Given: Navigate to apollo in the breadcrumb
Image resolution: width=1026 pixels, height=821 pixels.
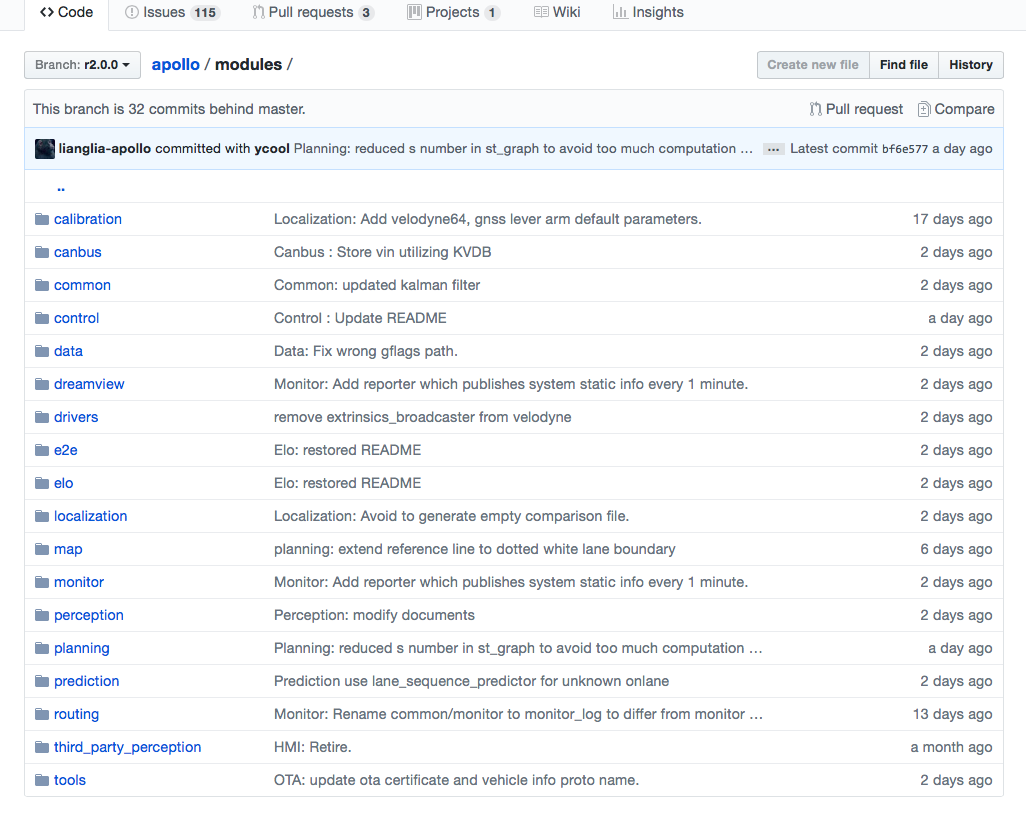Looking at the screenshot, I should pyautogui.click(x=176, y=65).
